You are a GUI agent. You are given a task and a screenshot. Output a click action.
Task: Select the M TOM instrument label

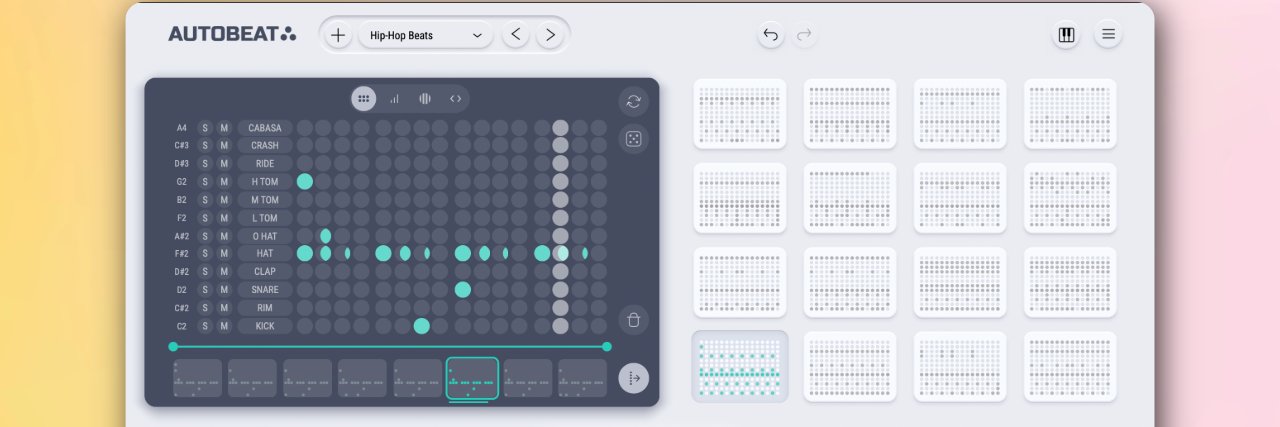[265, 200]
